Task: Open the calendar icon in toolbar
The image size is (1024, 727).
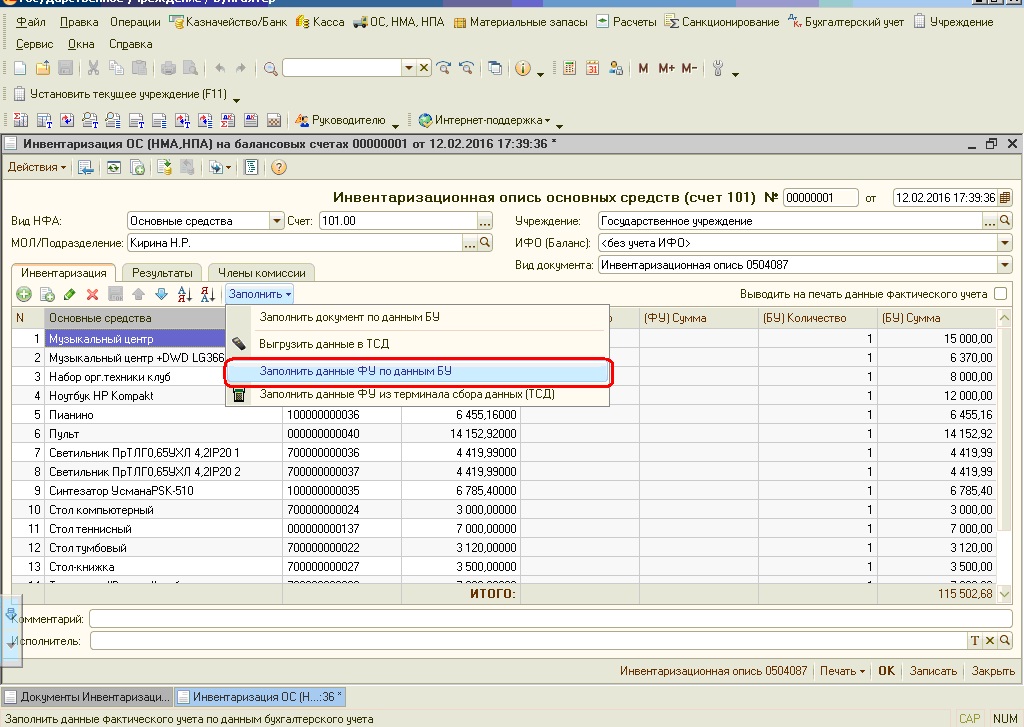Action: tap(592, 68)
